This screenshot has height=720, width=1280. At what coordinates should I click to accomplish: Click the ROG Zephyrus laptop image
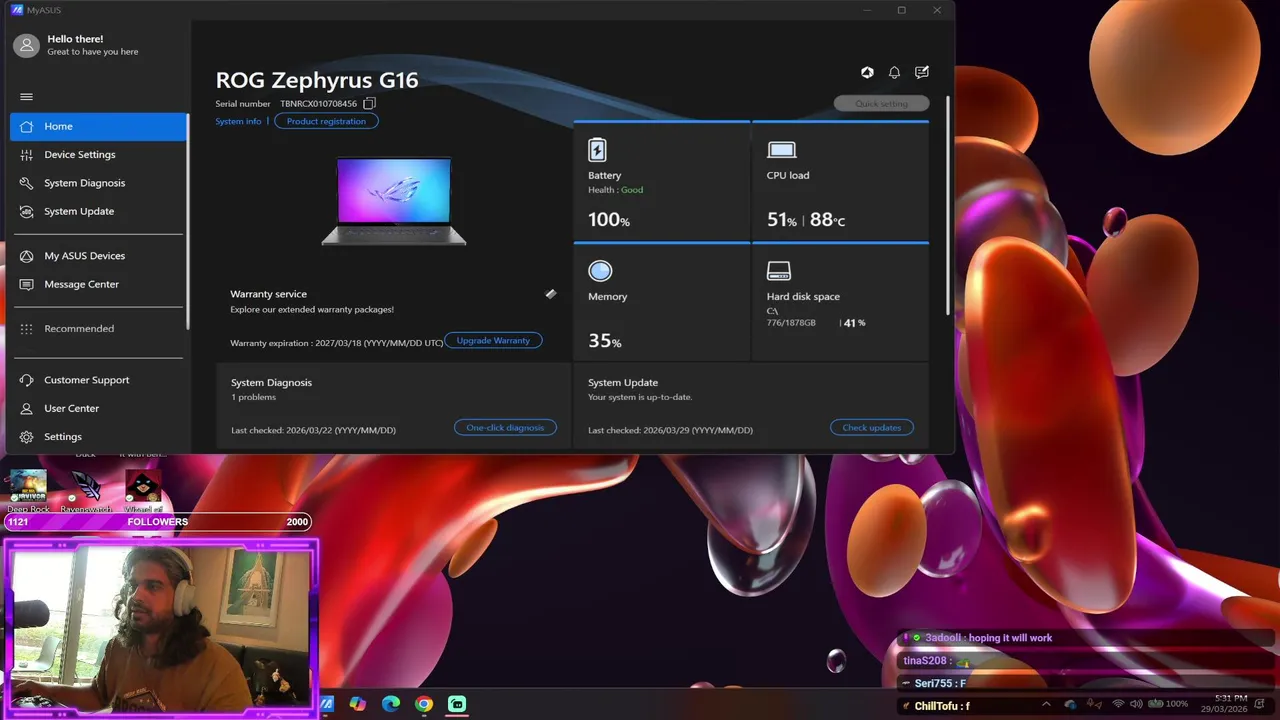[394, 201]
